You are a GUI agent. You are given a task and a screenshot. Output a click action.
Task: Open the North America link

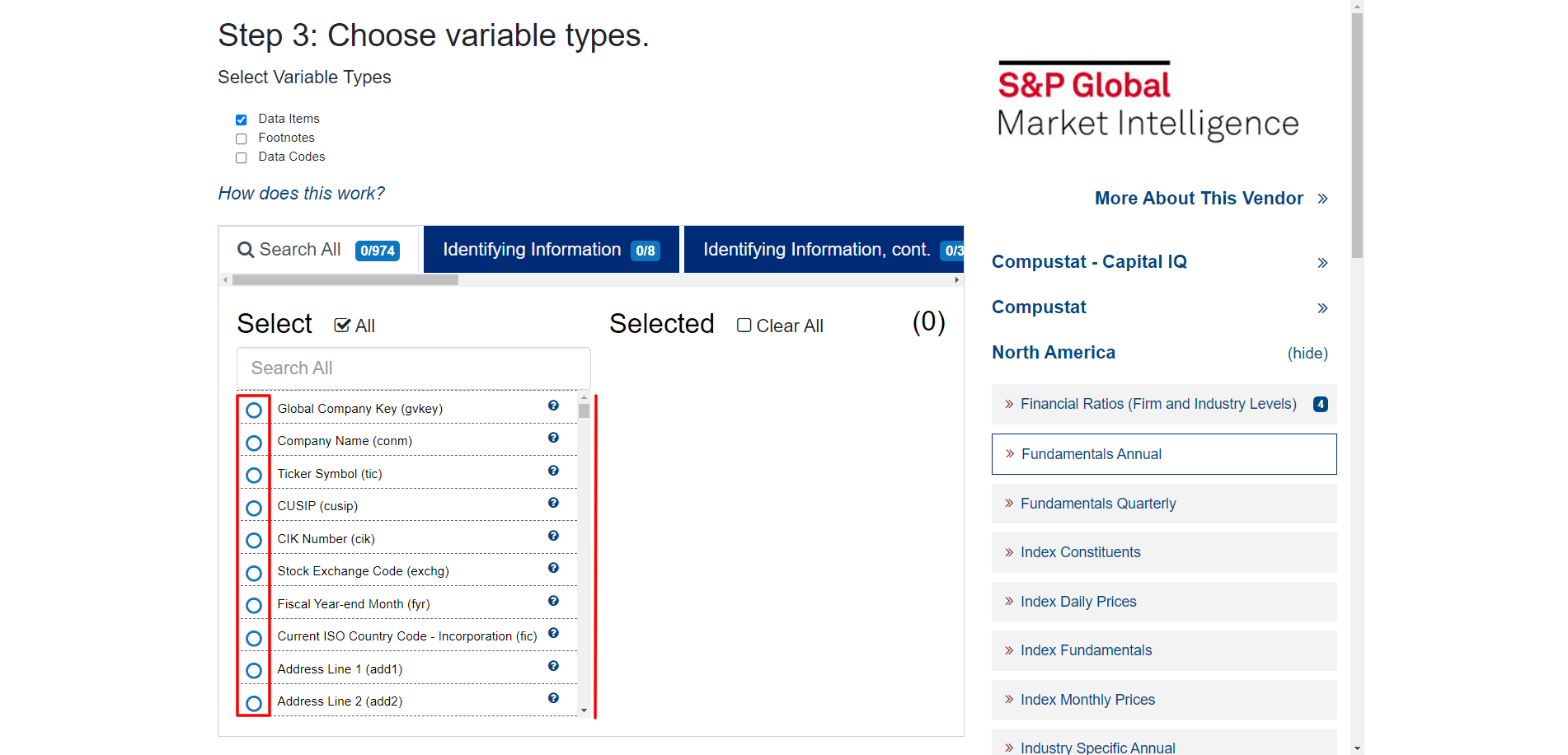click(x=1054, y=353)
